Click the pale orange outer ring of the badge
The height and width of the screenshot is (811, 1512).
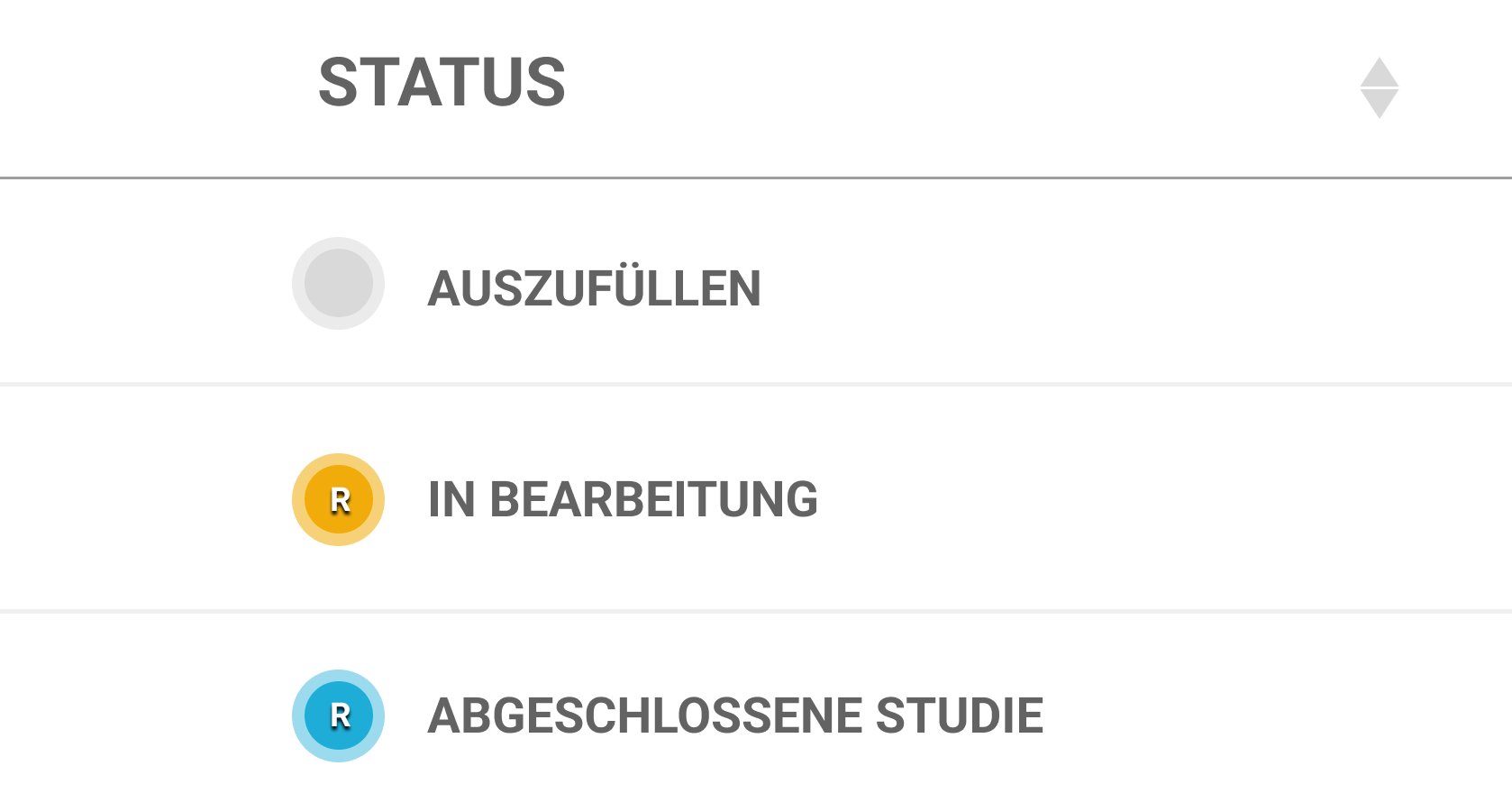299,500
